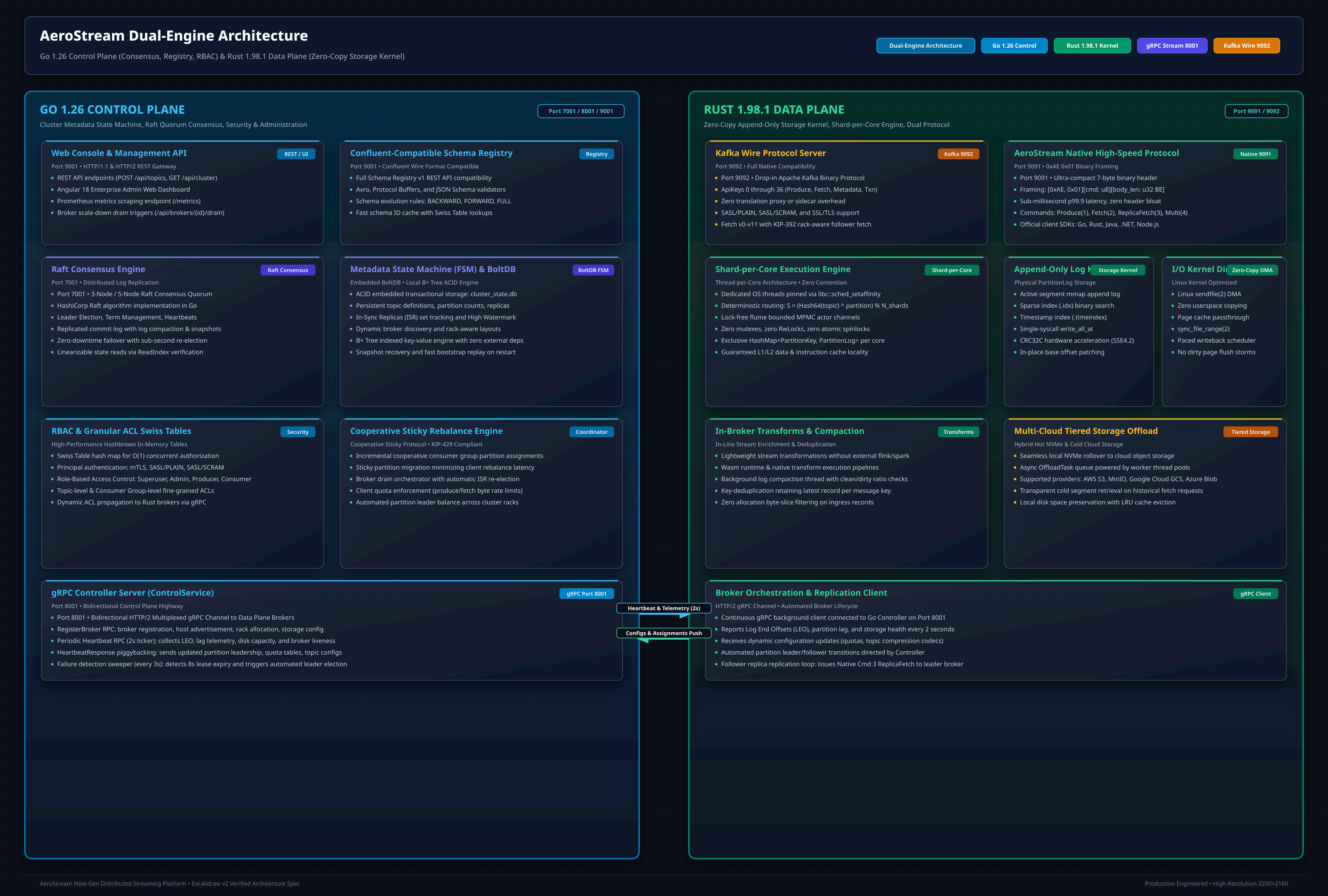Click the Rust 1.98.1 Kernel badge
This screenshot has height=896, width=1328.
(x=1092, y=46)
